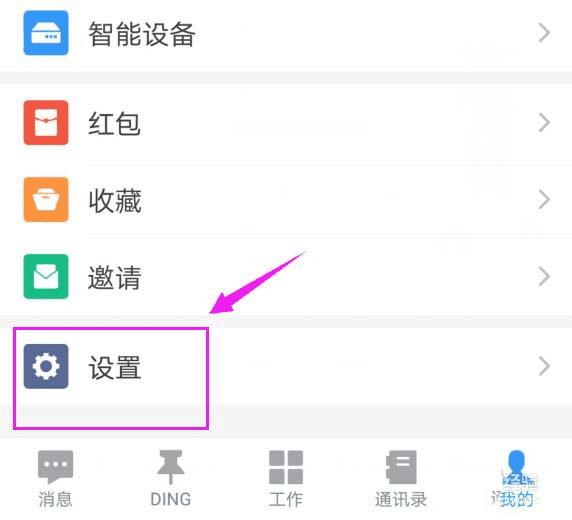Expand the 邀请 row chevron

(544, 276)
